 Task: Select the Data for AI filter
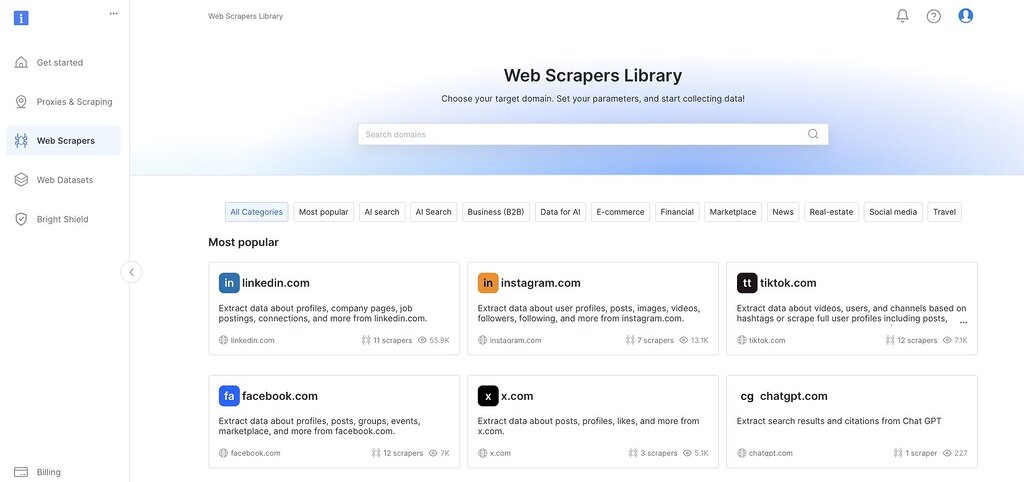click(x=560, y=212)
